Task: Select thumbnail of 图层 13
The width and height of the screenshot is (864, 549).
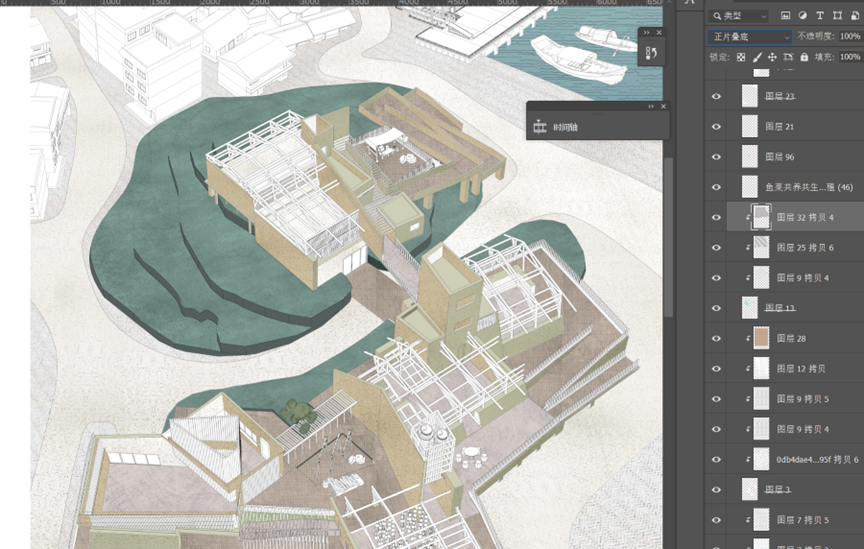Action: pos(750,308)
